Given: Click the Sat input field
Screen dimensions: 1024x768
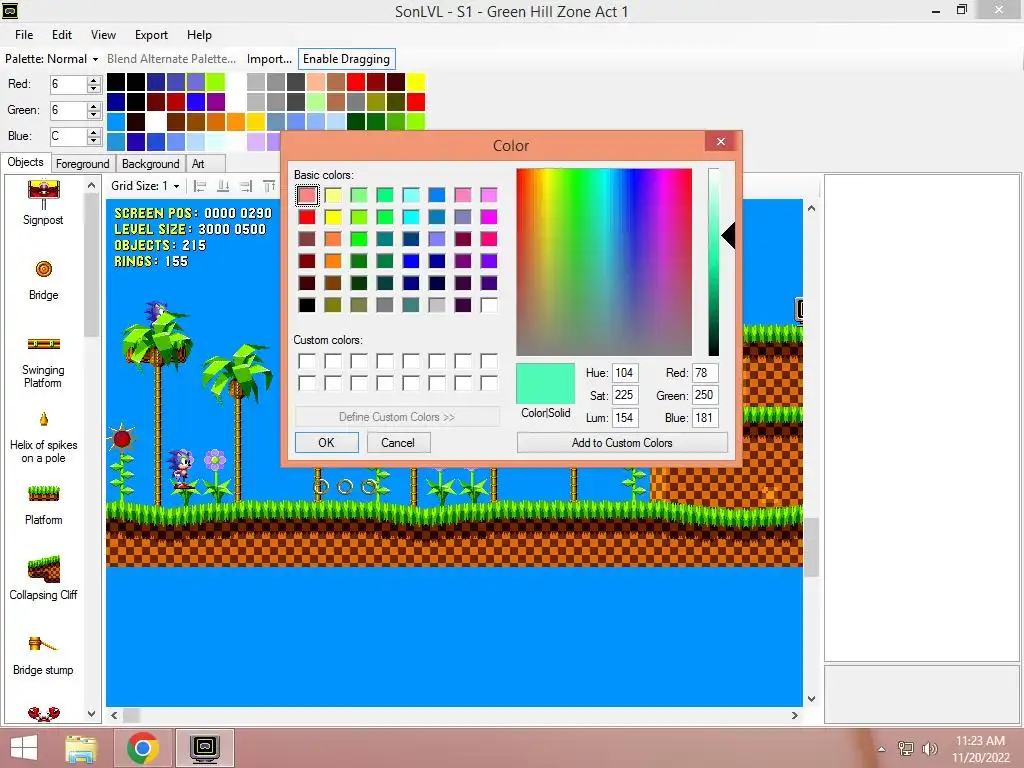Looking at the screenshot, I should (625, 395).
